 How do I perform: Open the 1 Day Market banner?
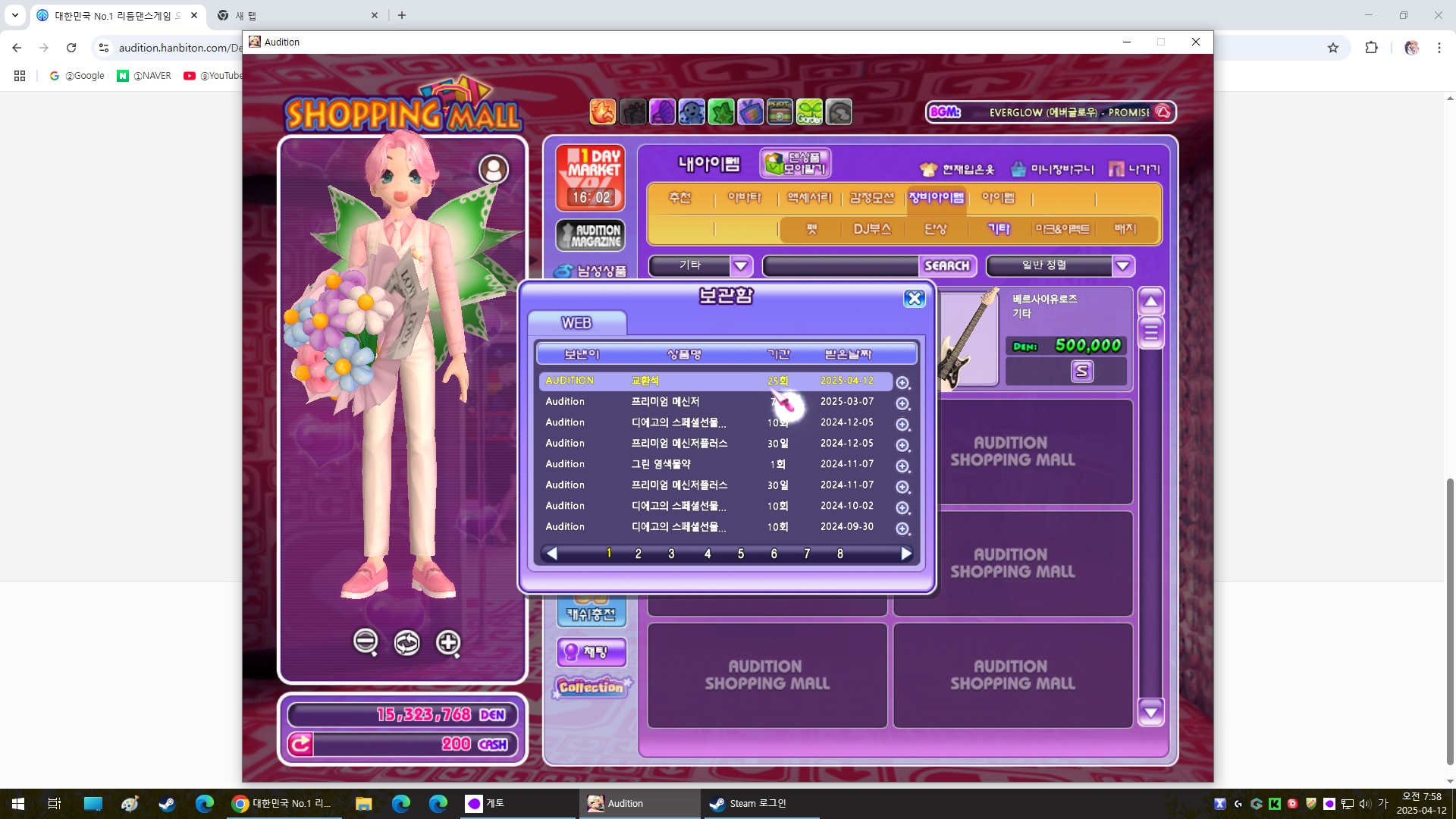point(590,177)
